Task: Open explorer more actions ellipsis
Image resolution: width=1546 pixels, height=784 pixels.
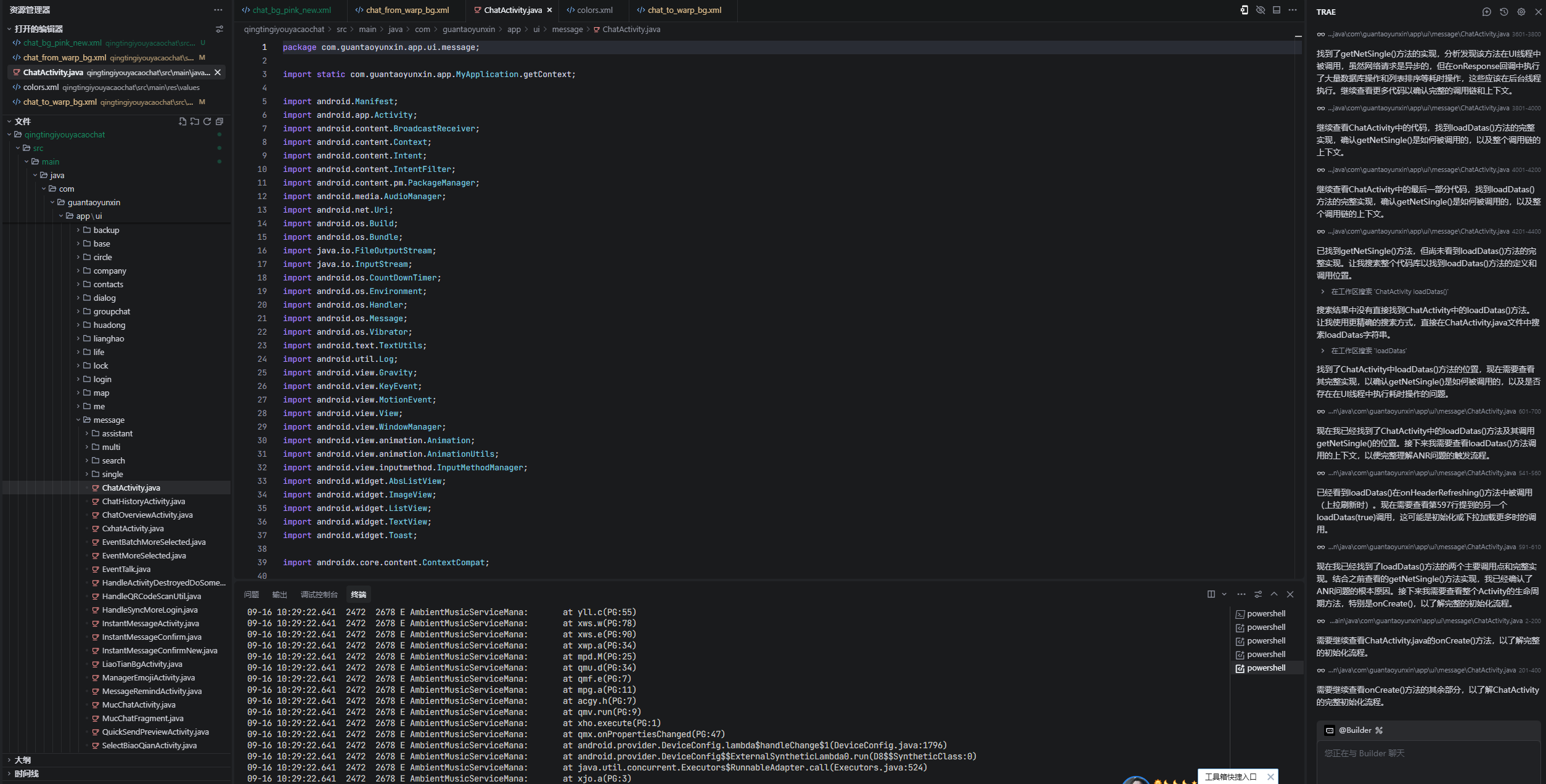Action: (x=218, y=10)
